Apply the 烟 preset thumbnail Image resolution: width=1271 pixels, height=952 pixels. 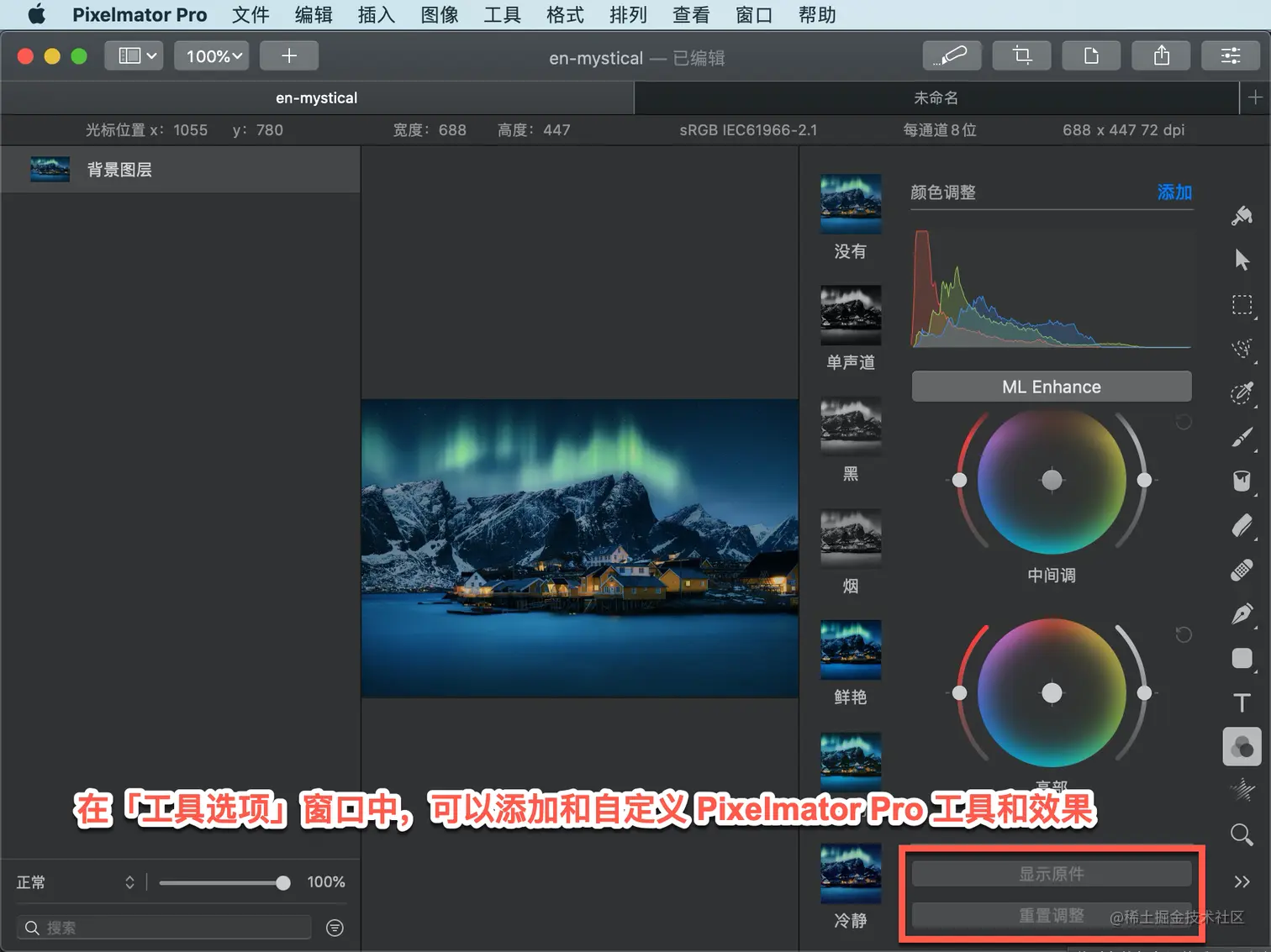[851, 539]
